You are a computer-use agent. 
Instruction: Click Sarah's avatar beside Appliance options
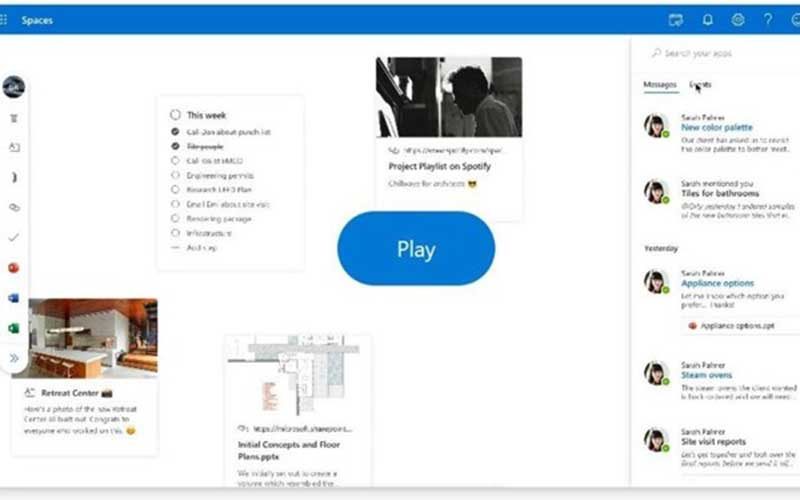[x=656, y=282]
